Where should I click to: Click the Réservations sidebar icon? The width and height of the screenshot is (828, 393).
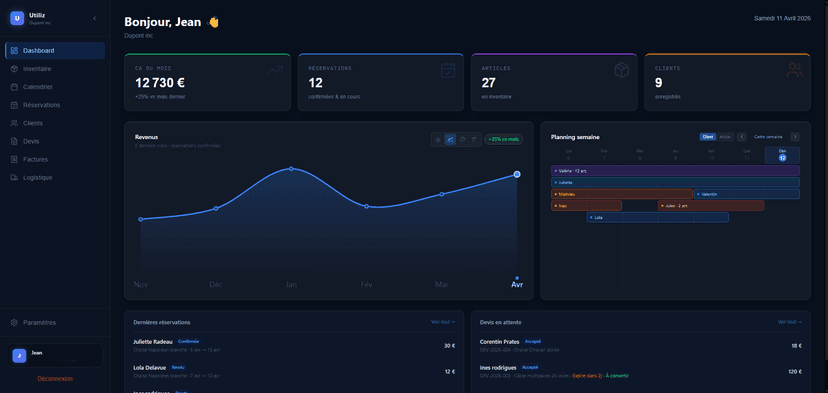click(14, 105)
